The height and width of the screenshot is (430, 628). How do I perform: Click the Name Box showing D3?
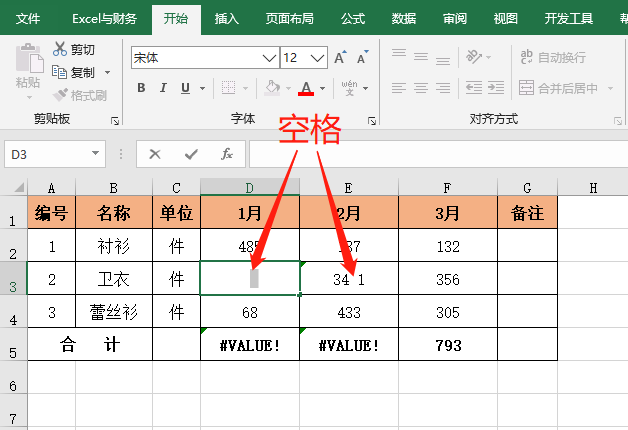[x=55, y=154]
